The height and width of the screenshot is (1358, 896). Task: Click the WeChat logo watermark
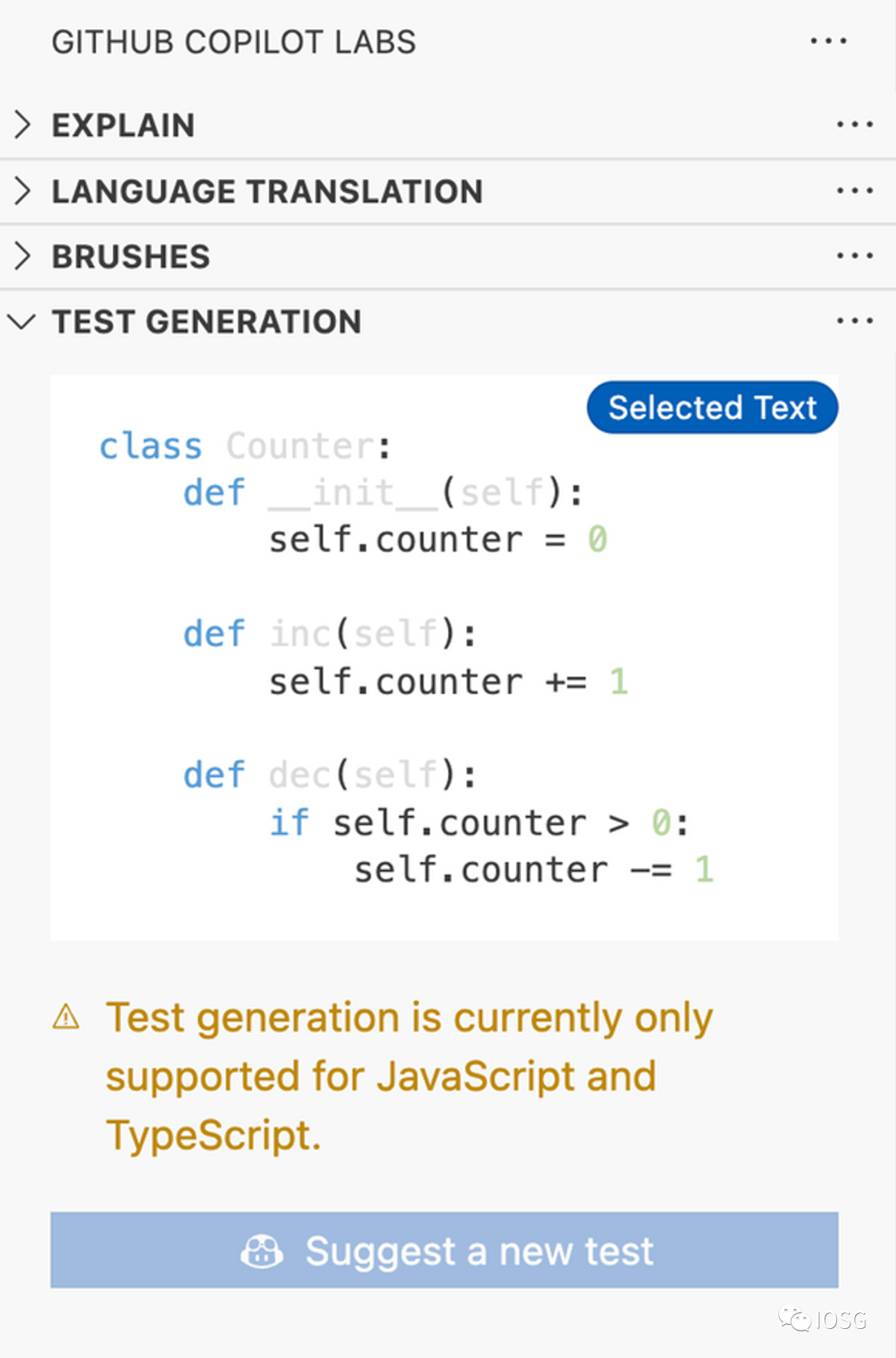(x=795, y=1318)
